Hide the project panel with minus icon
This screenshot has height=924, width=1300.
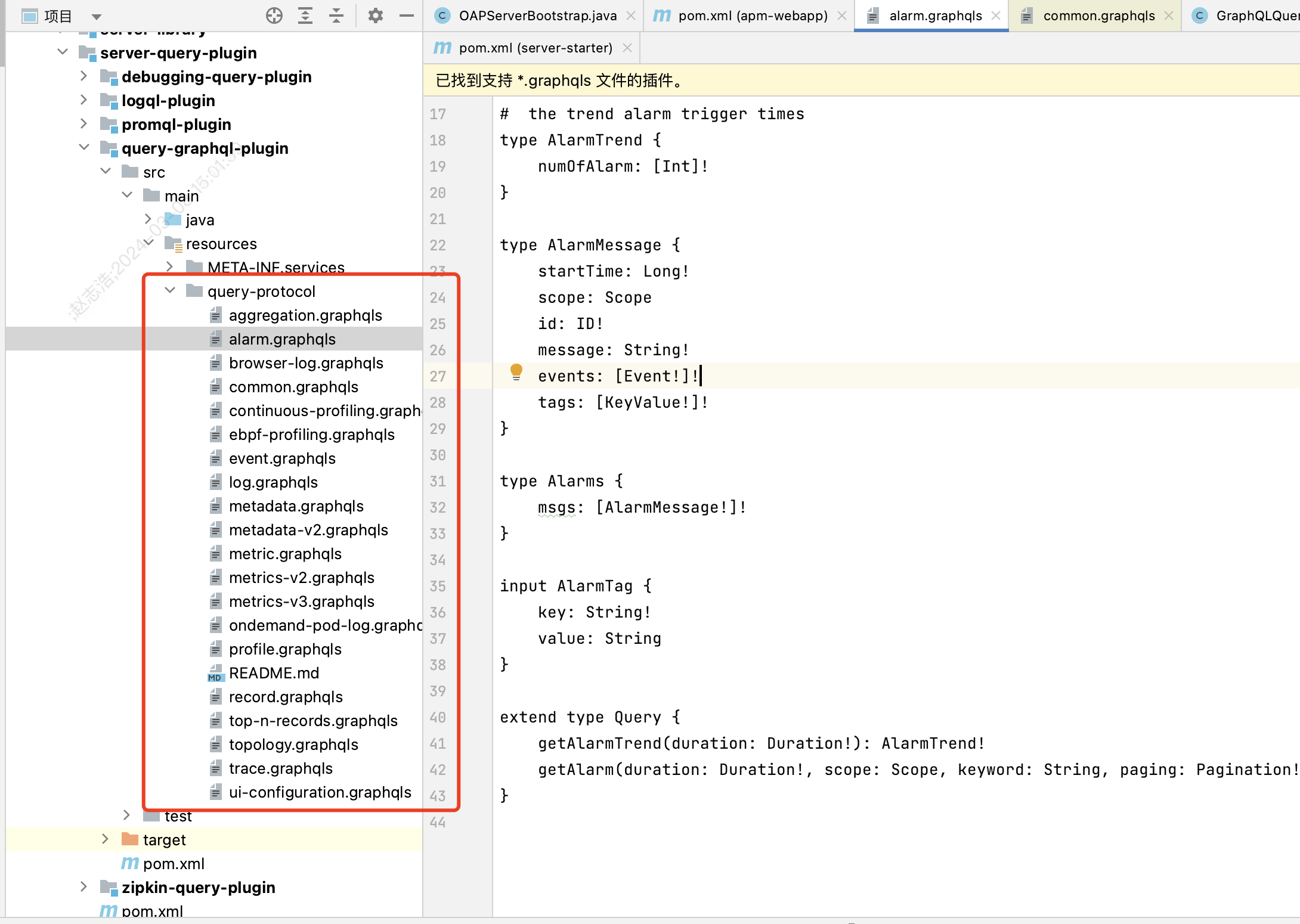tap(407, 16)
